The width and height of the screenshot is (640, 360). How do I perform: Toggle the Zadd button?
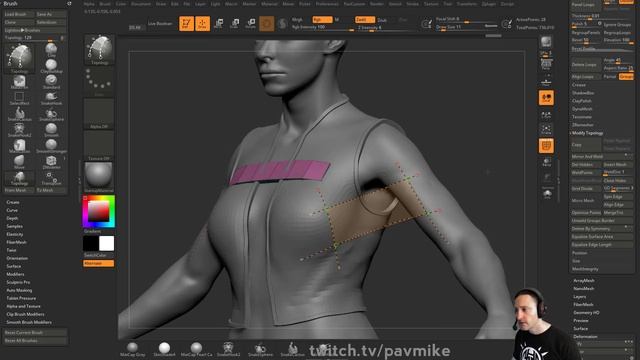point(364,20)
